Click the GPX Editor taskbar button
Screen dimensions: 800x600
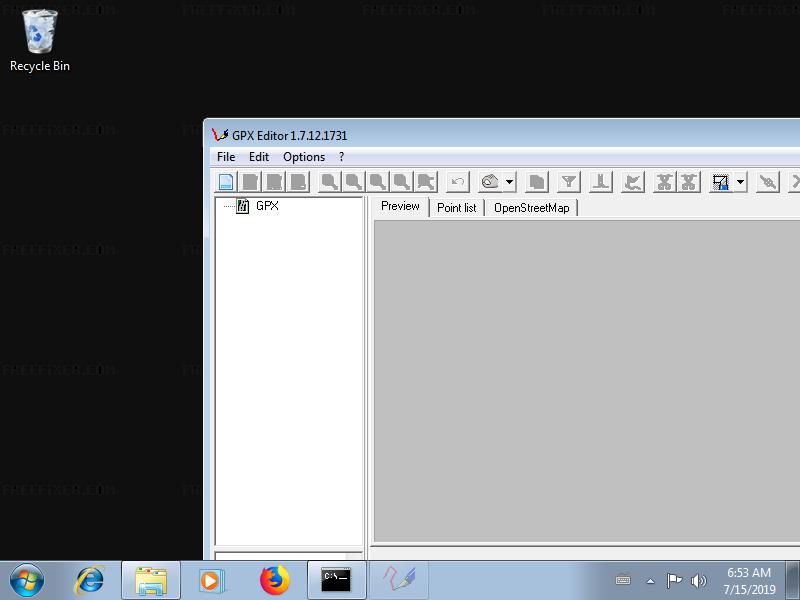pos(399,580)
